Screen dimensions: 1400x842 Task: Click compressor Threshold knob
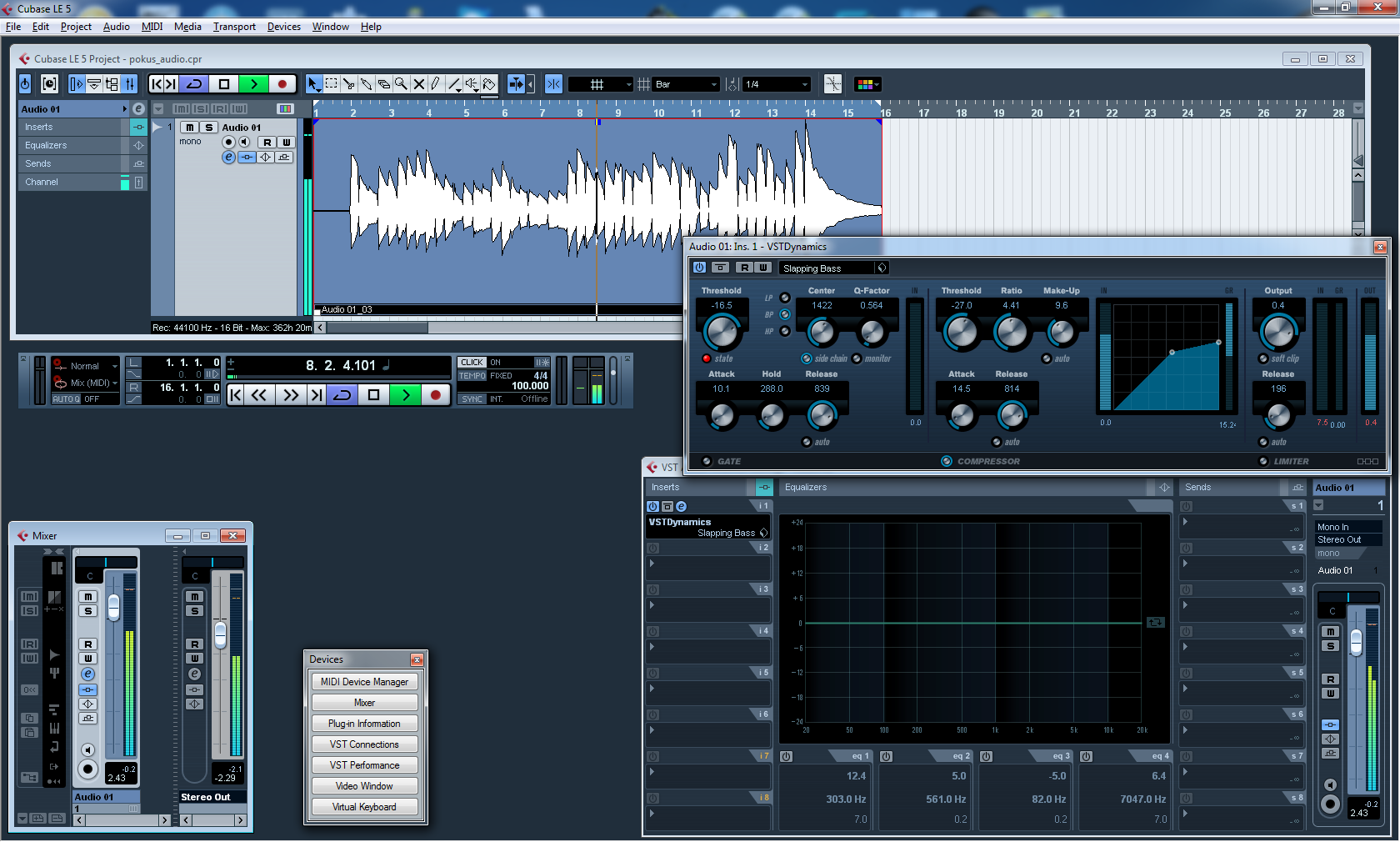click(961, 333)
